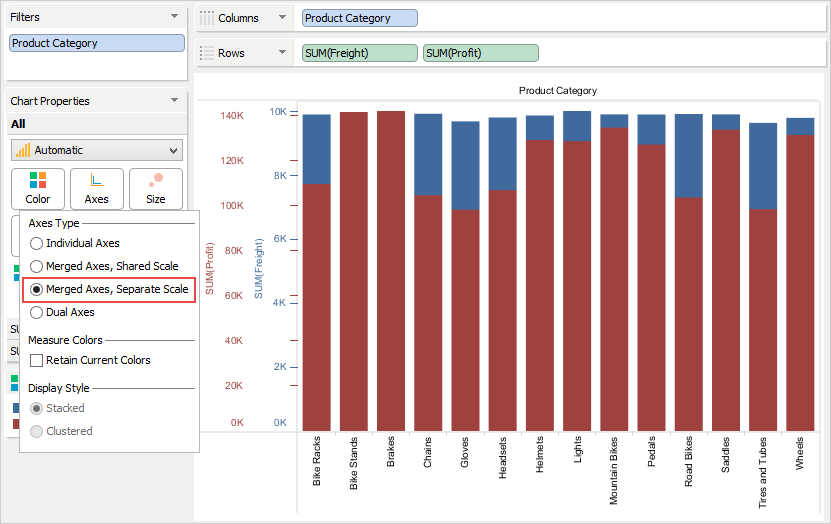
Task: Click the Product Category filter pill
Action: (x=97, y=43)
